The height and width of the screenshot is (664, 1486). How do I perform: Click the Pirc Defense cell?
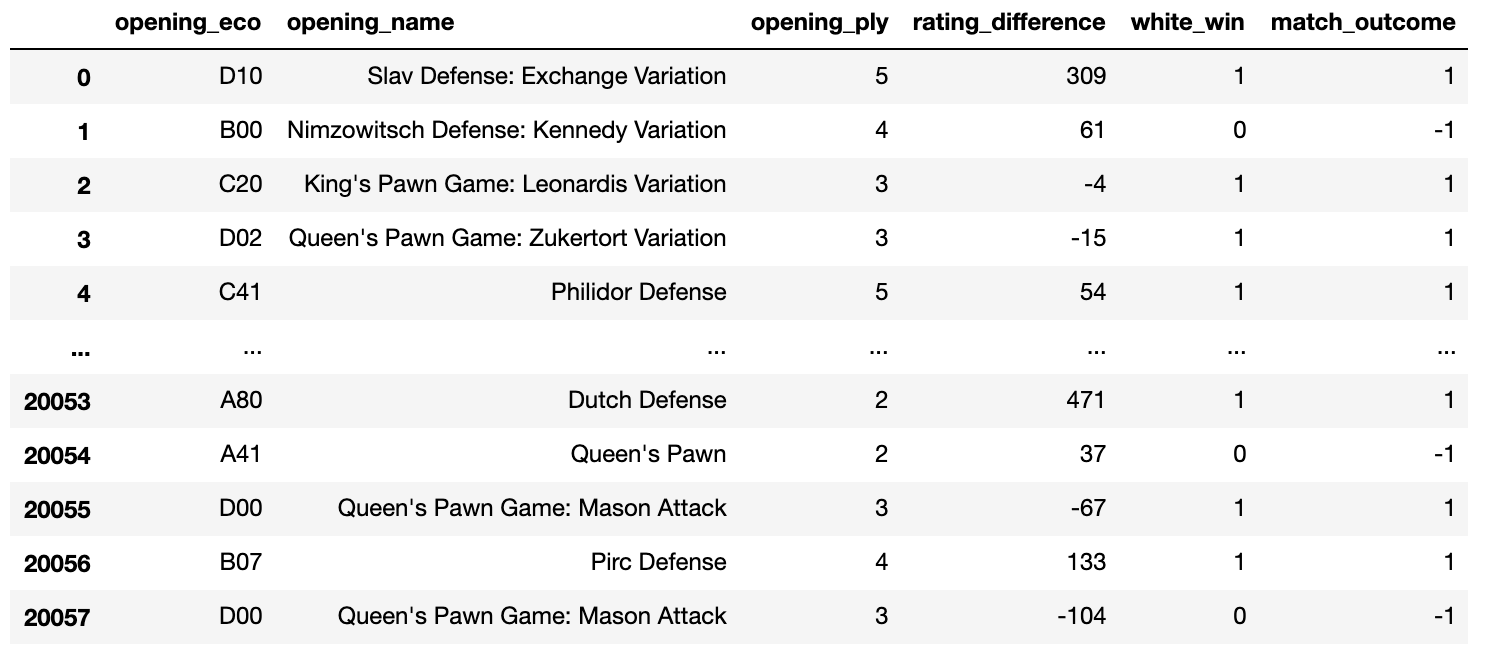pyautogui.click(x=658, y=562)
